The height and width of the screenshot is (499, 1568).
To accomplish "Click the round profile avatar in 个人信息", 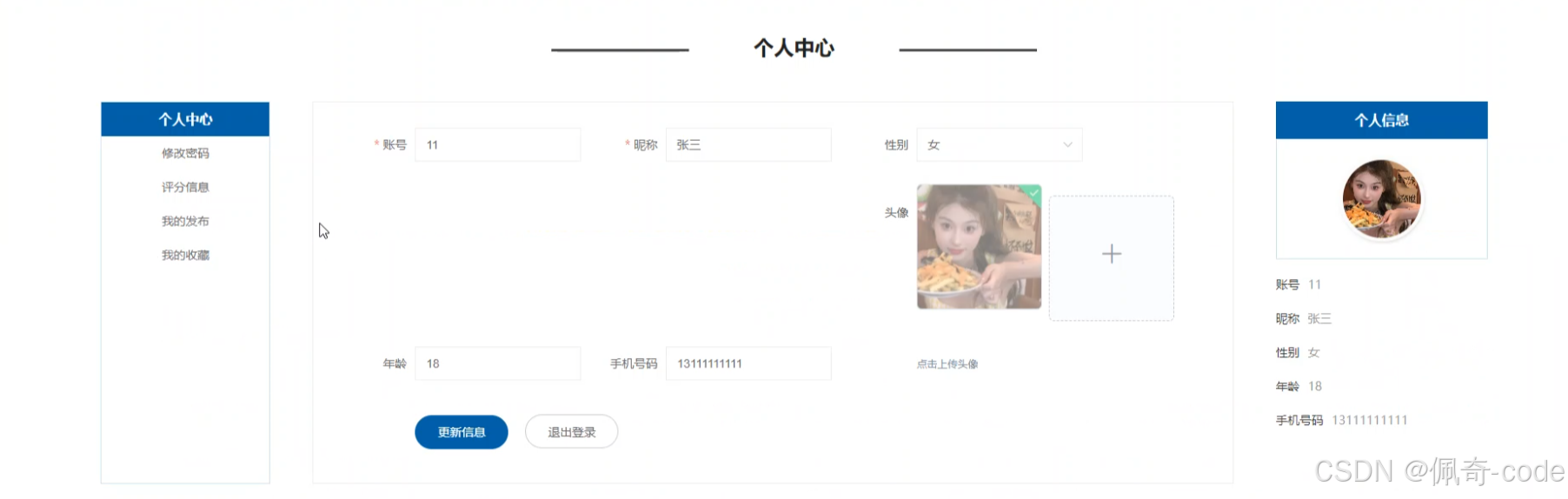I will click(x=1381, y=199).
